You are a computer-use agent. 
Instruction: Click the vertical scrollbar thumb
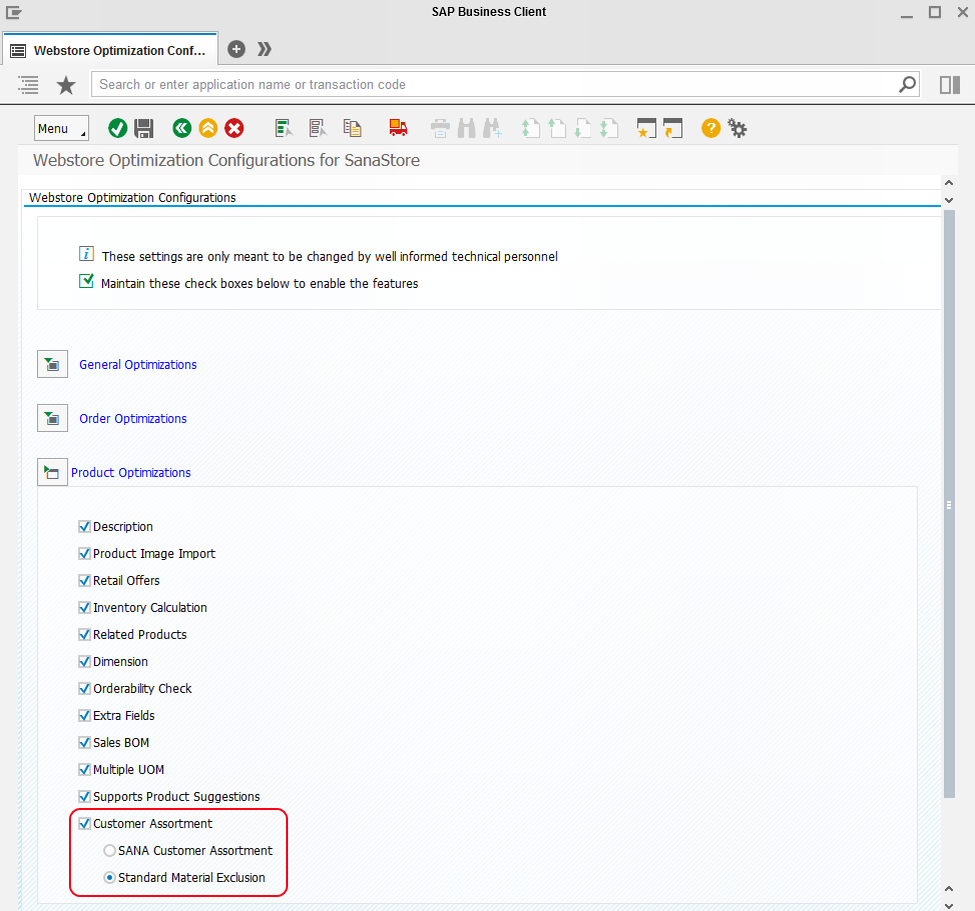tap(949, 504)
